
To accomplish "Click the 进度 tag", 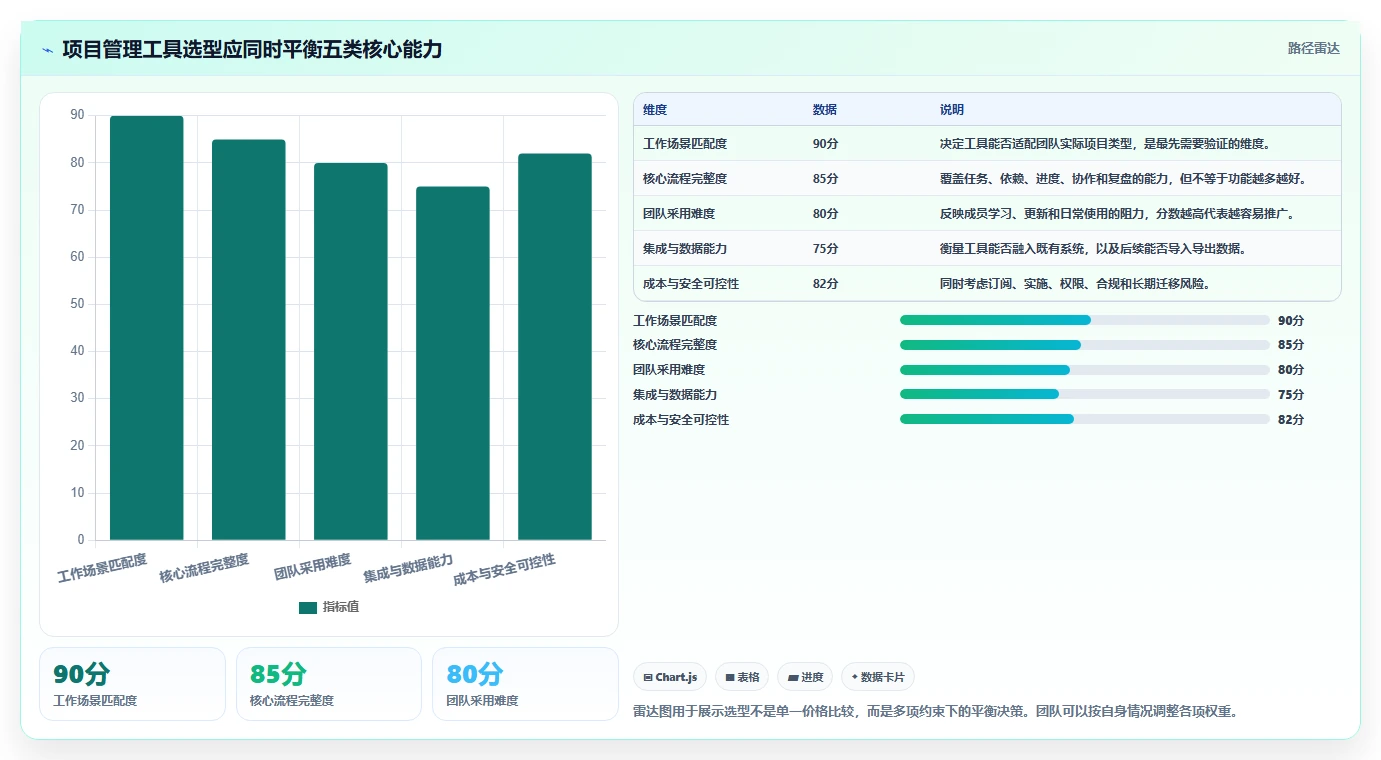I will point(805,677).
